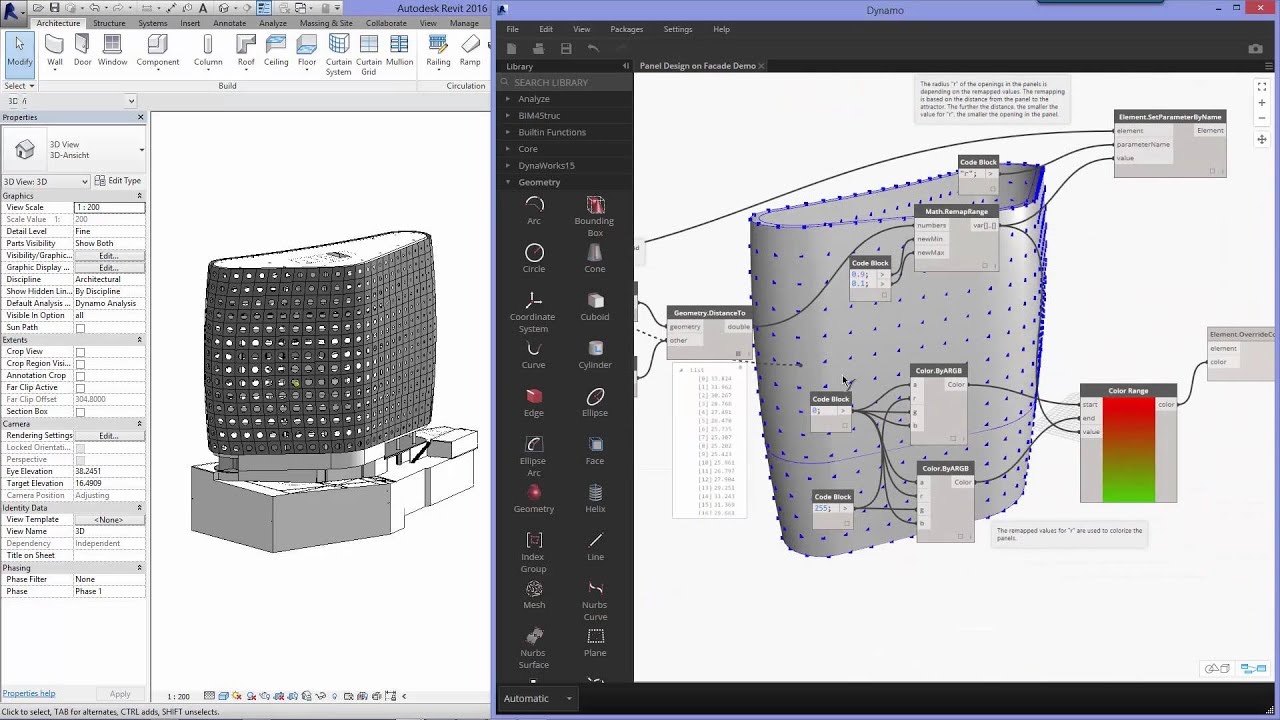This screenshot has height=720, width=1280.
Task: Open Dynamo's Settings menu
Action: (677, 29)
